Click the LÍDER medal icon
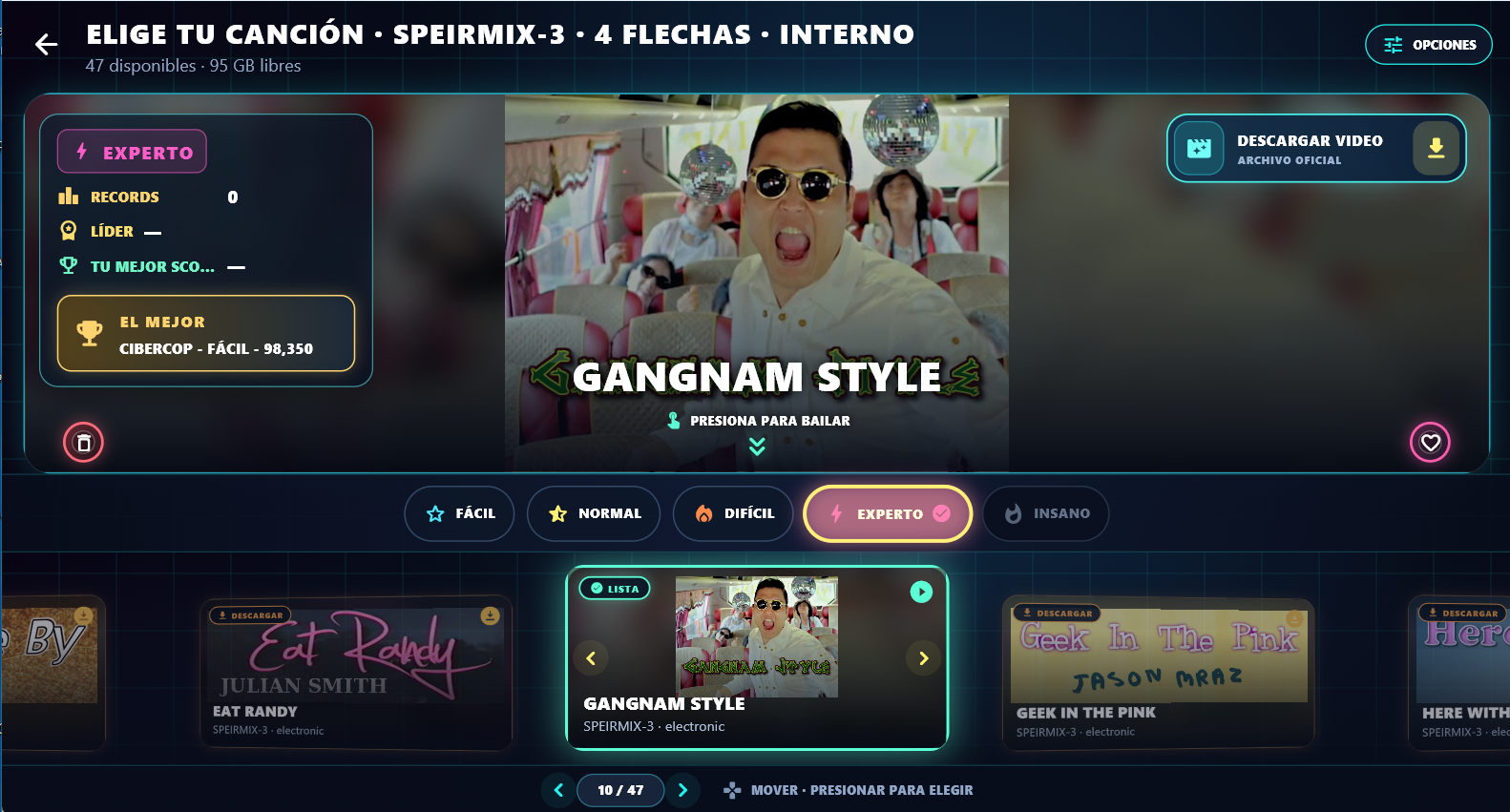The image size is (1510, 812). point(69,231)
